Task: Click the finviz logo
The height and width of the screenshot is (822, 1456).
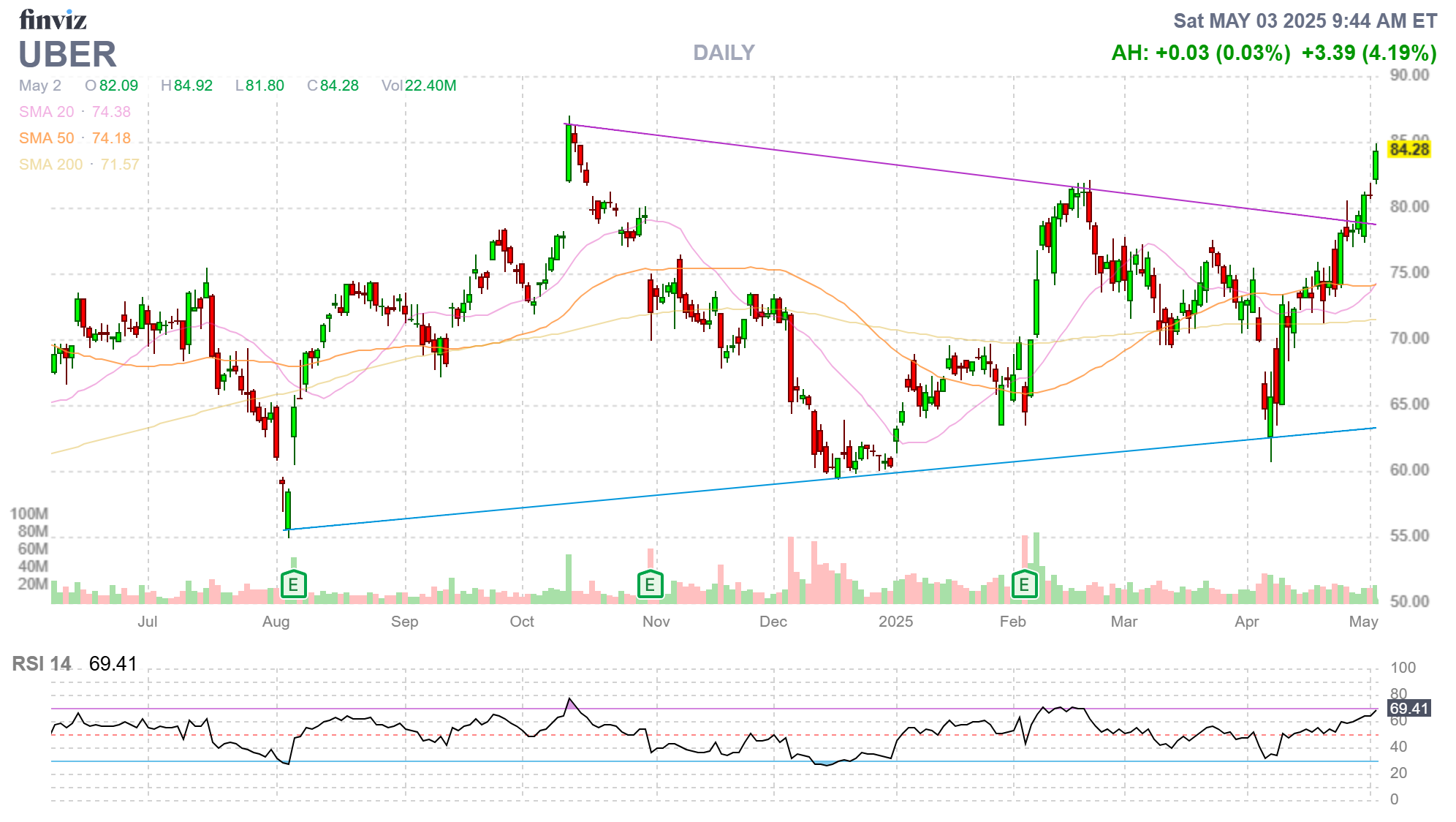Action: (53, 20)
